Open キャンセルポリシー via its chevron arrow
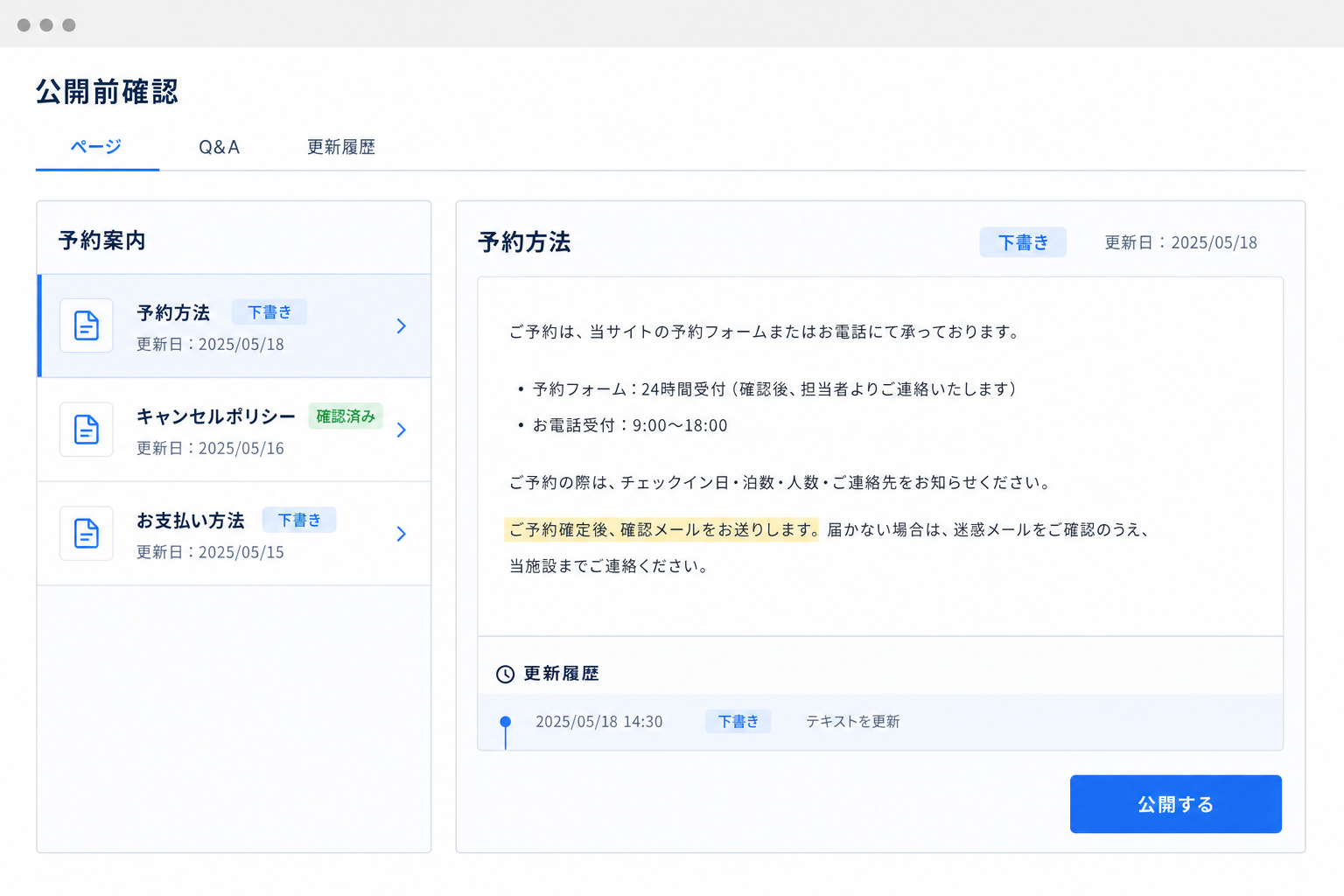The image size is (1344, 896). click(x=402, y=430)
